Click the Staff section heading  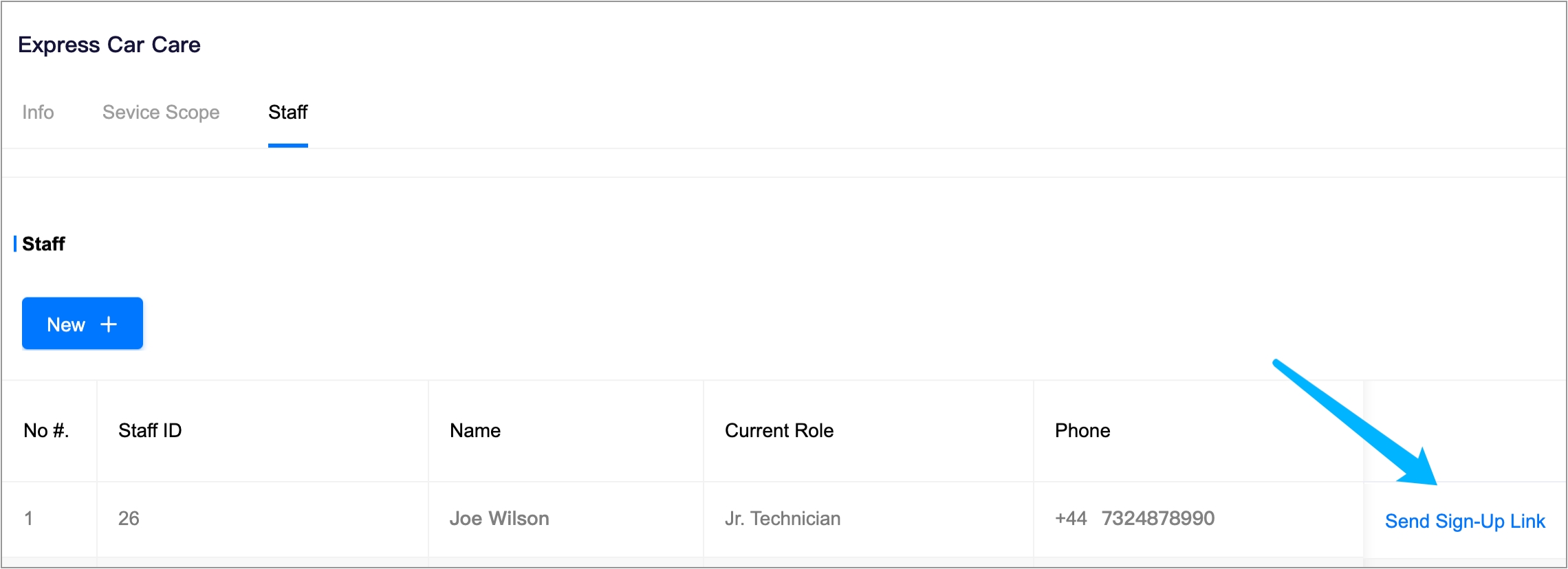coord(43,244)
